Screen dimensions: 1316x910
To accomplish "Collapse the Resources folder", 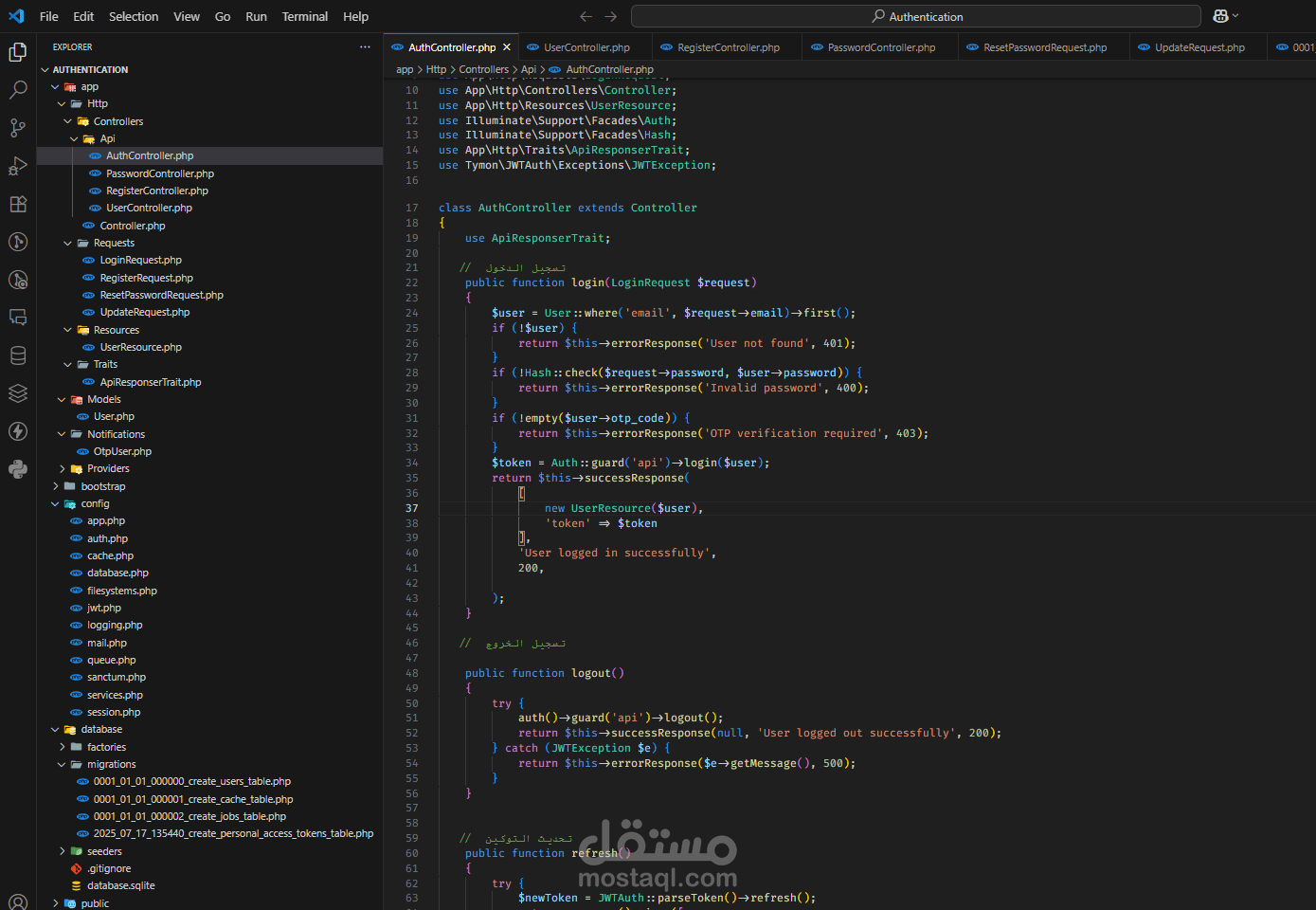I will pos(68,330).
